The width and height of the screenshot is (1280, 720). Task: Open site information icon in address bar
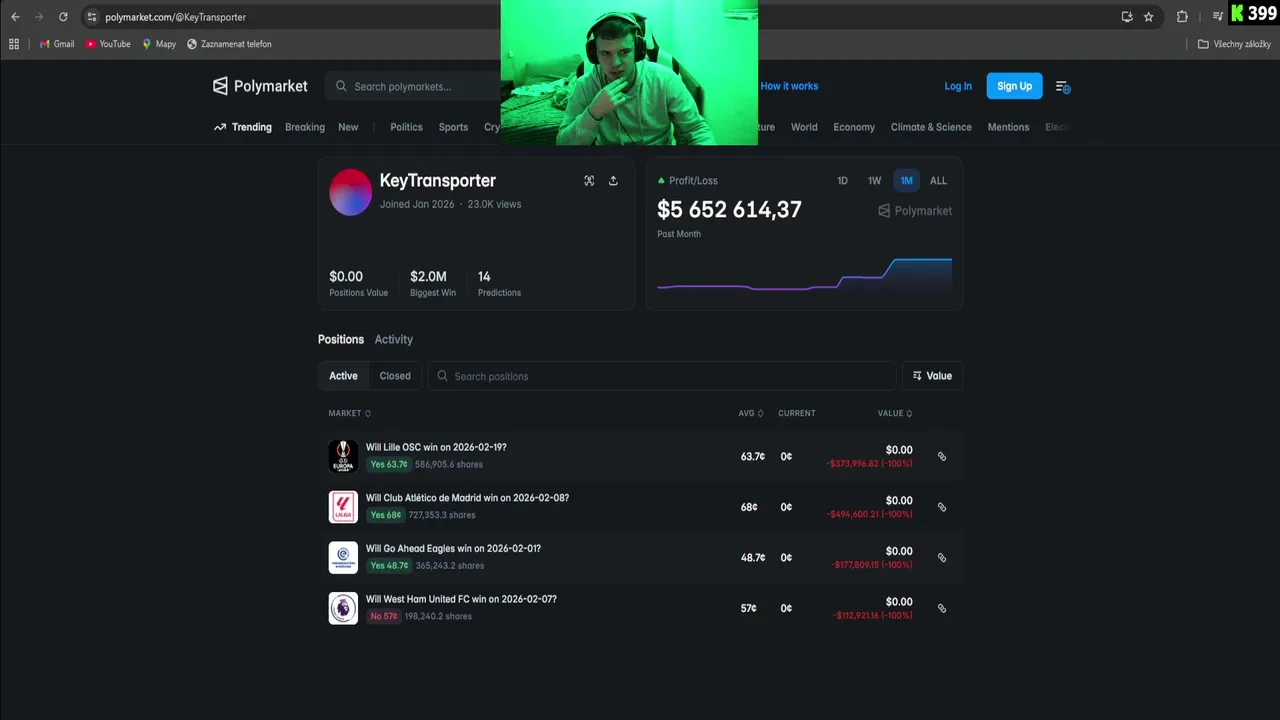pyautogui.click(x=91, y=17)
